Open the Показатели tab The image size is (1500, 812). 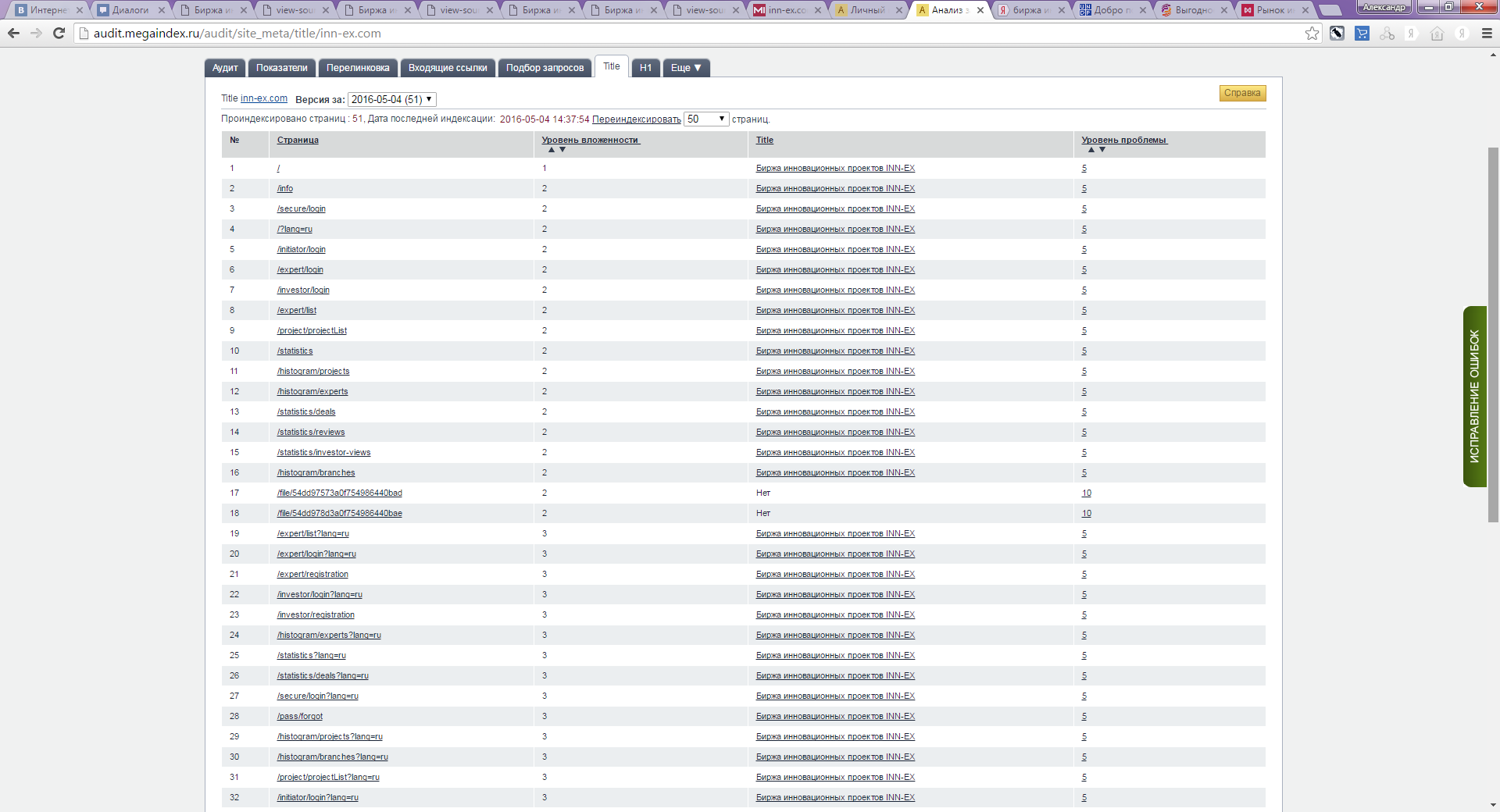282,68
